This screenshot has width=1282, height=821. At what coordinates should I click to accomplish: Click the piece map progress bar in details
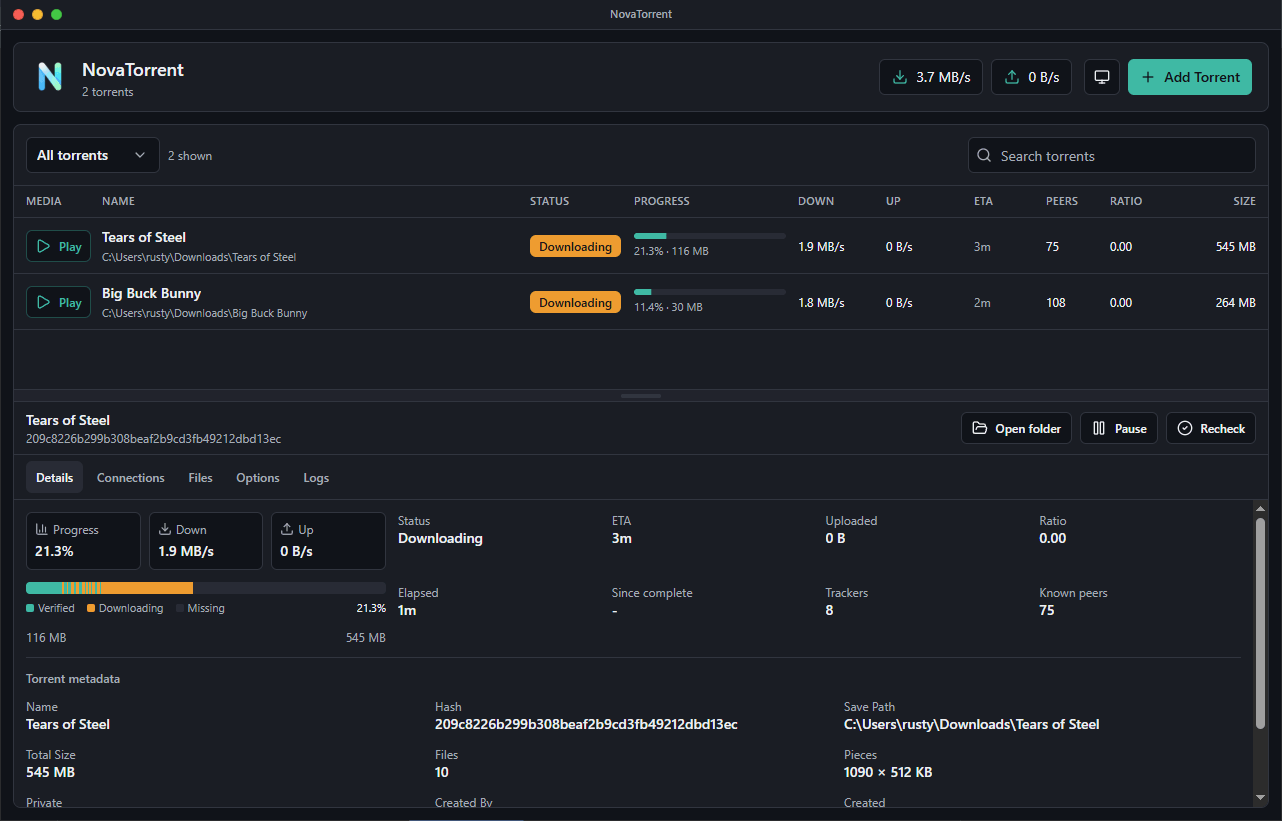pyautogui.click(x=206, y=588)
